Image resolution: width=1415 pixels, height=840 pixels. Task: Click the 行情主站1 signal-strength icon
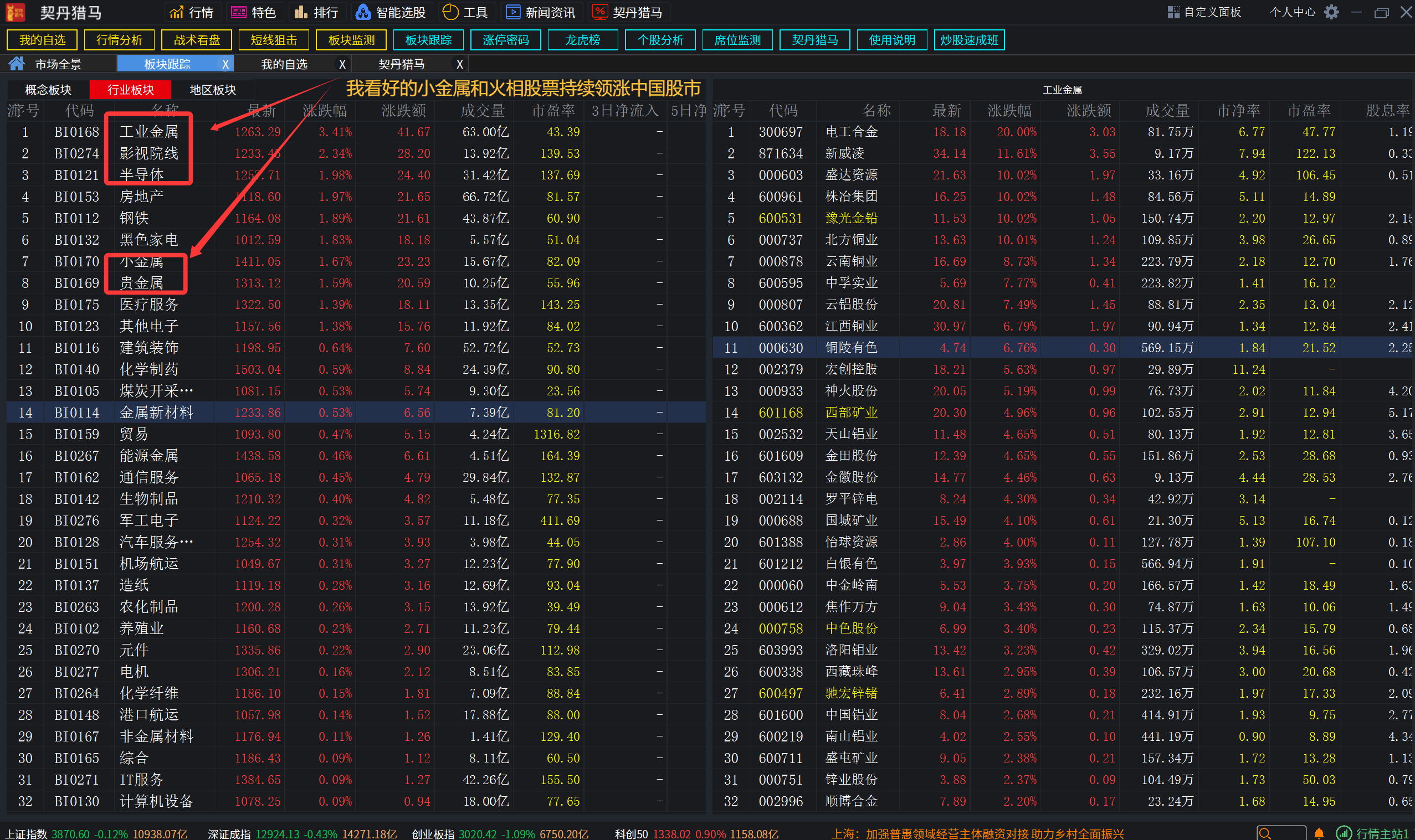coord(1343,833)
